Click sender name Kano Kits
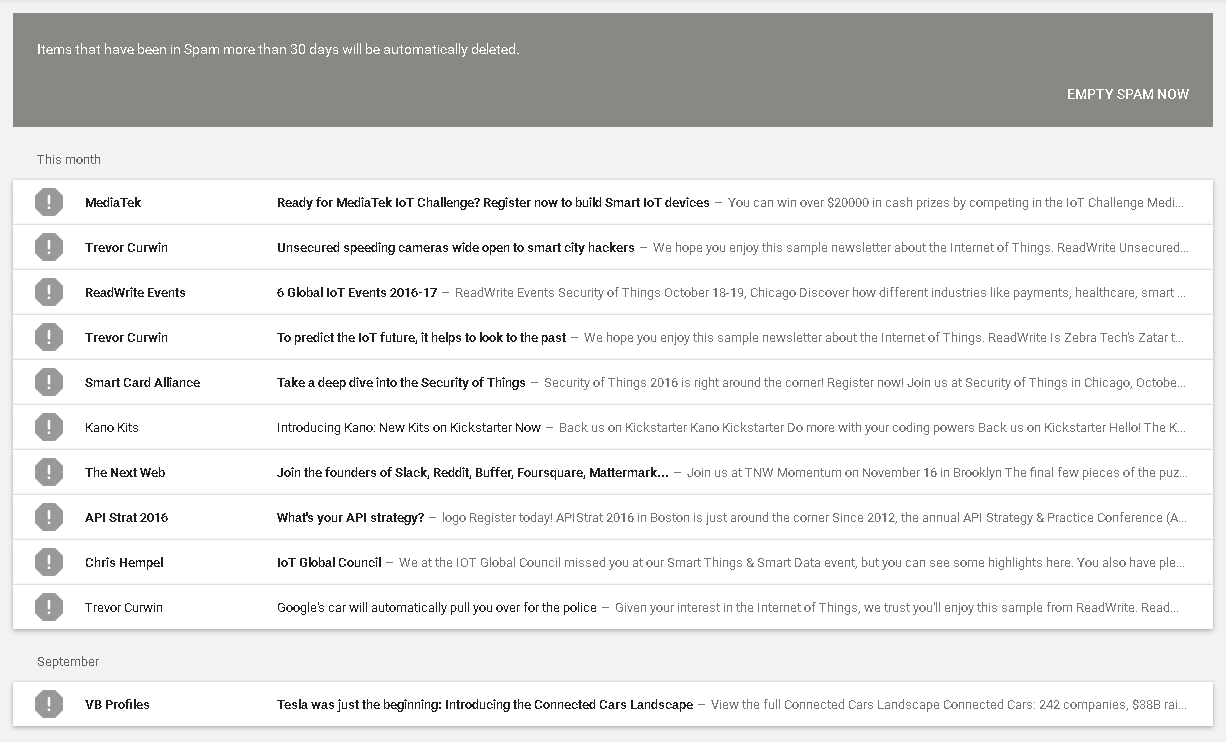1226x742 pixels. [112, 427]
